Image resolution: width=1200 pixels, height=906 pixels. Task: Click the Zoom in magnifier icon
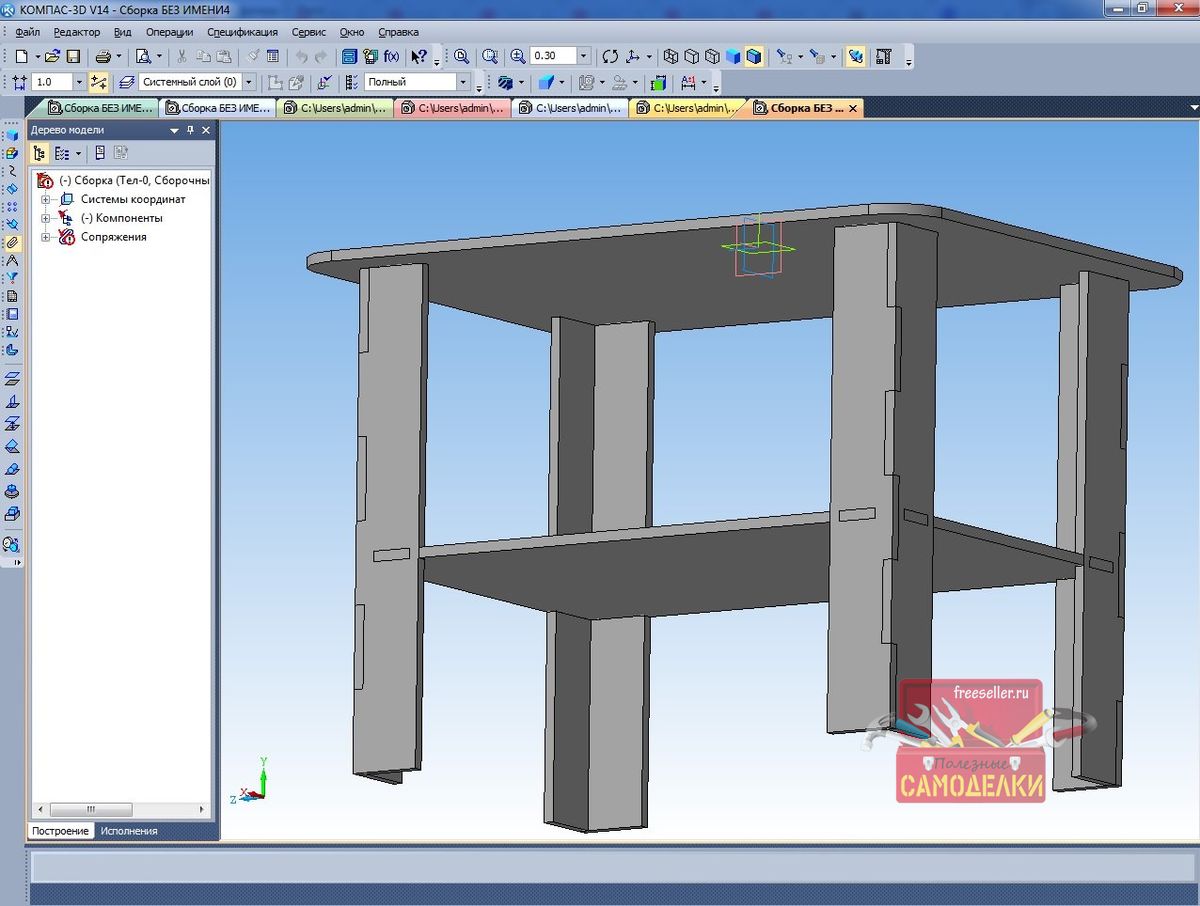click(518, 57)
